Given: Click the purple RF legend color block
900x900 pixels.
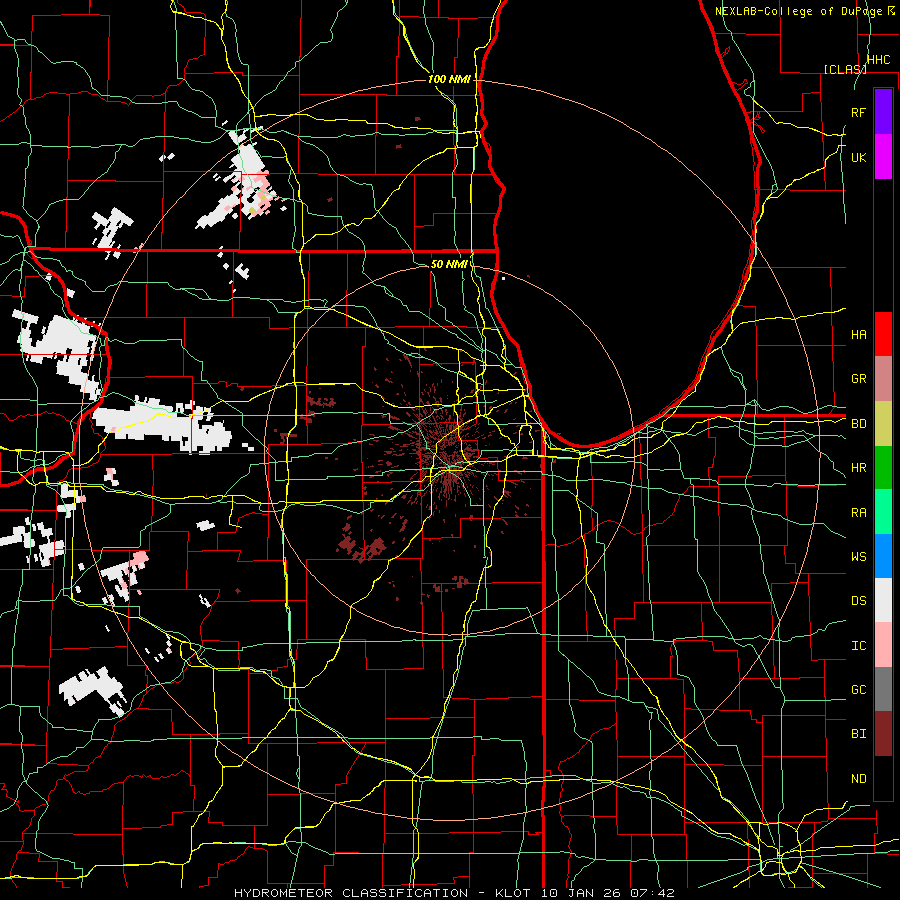Looking at the screenshot, I should [883, 112].
